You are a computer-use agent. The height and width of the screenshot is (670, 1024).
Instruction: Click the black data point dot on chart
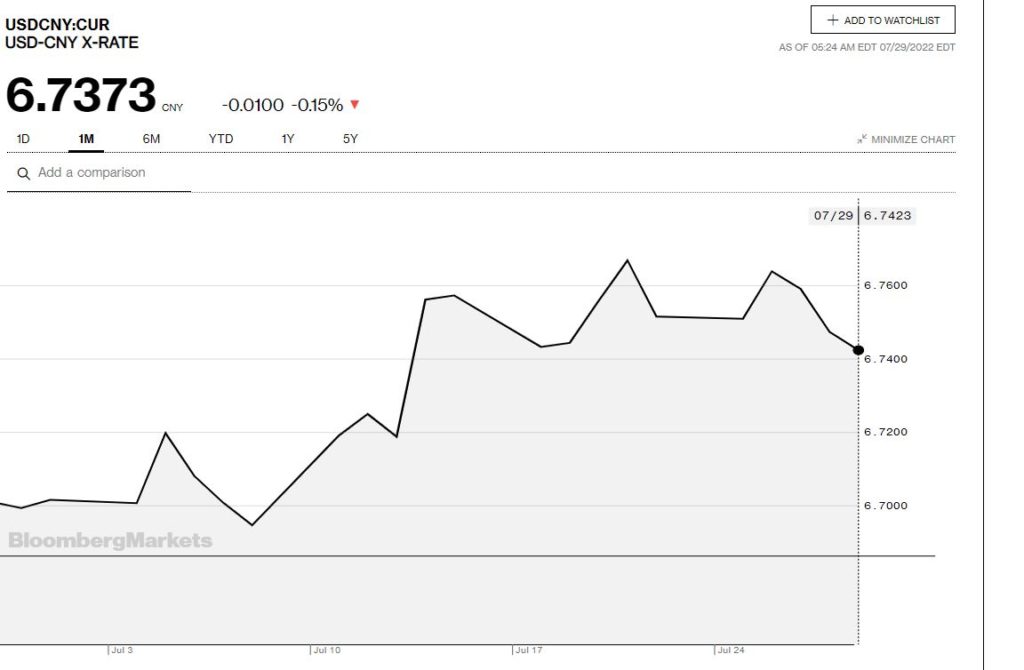pos(858,350)
